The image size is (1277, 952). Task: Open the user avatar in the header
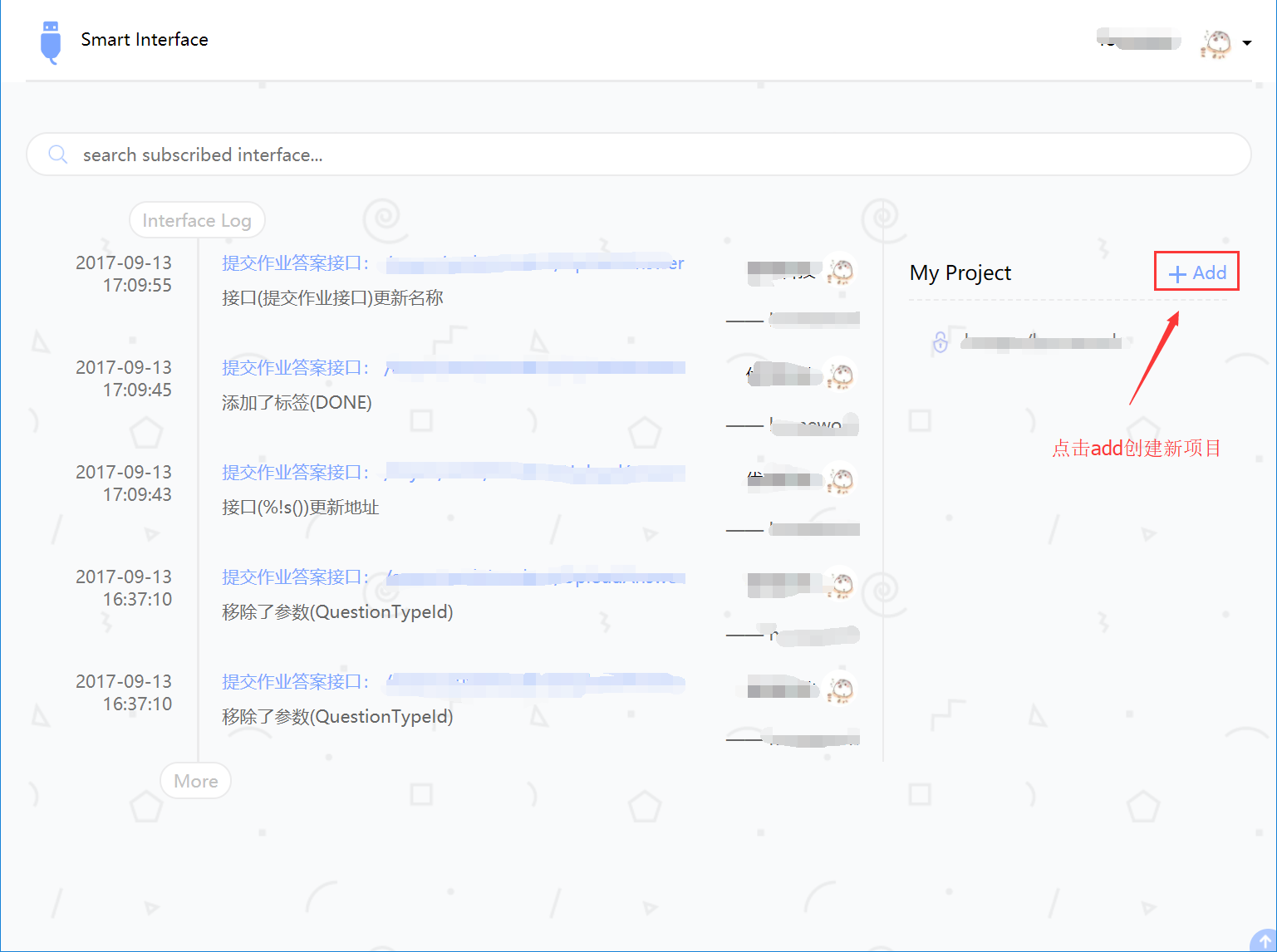click(1216, 43)
